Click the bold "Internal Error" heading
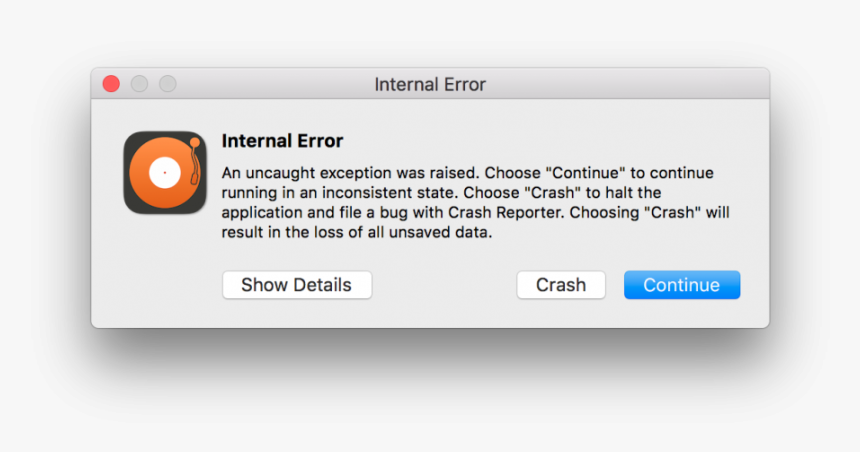This screenshot has width=860, height=452. click(282, 141)
